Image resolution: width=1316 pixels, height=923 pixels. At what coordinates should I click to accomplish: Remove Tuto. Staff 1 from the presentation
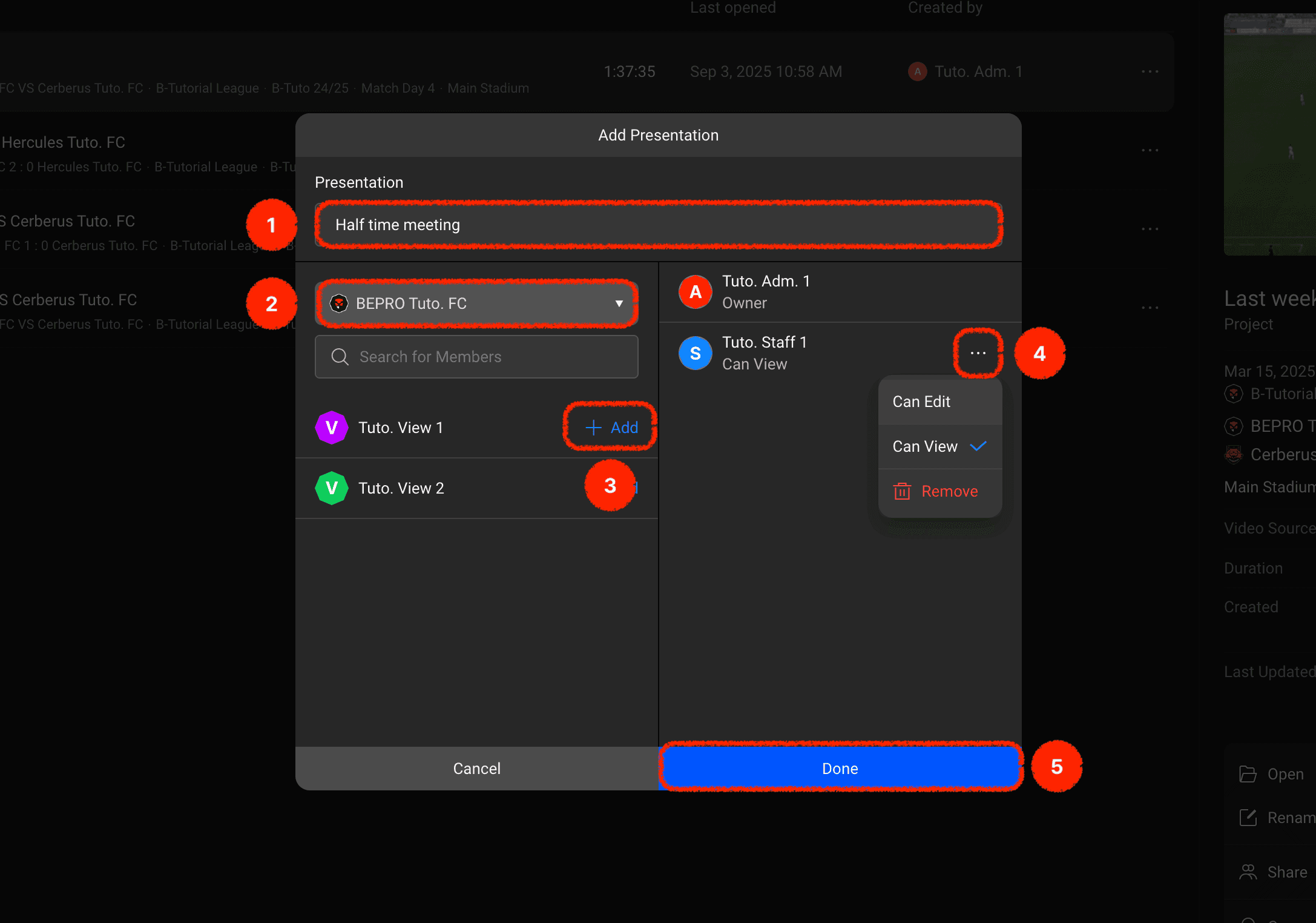[x=949, y=491]
